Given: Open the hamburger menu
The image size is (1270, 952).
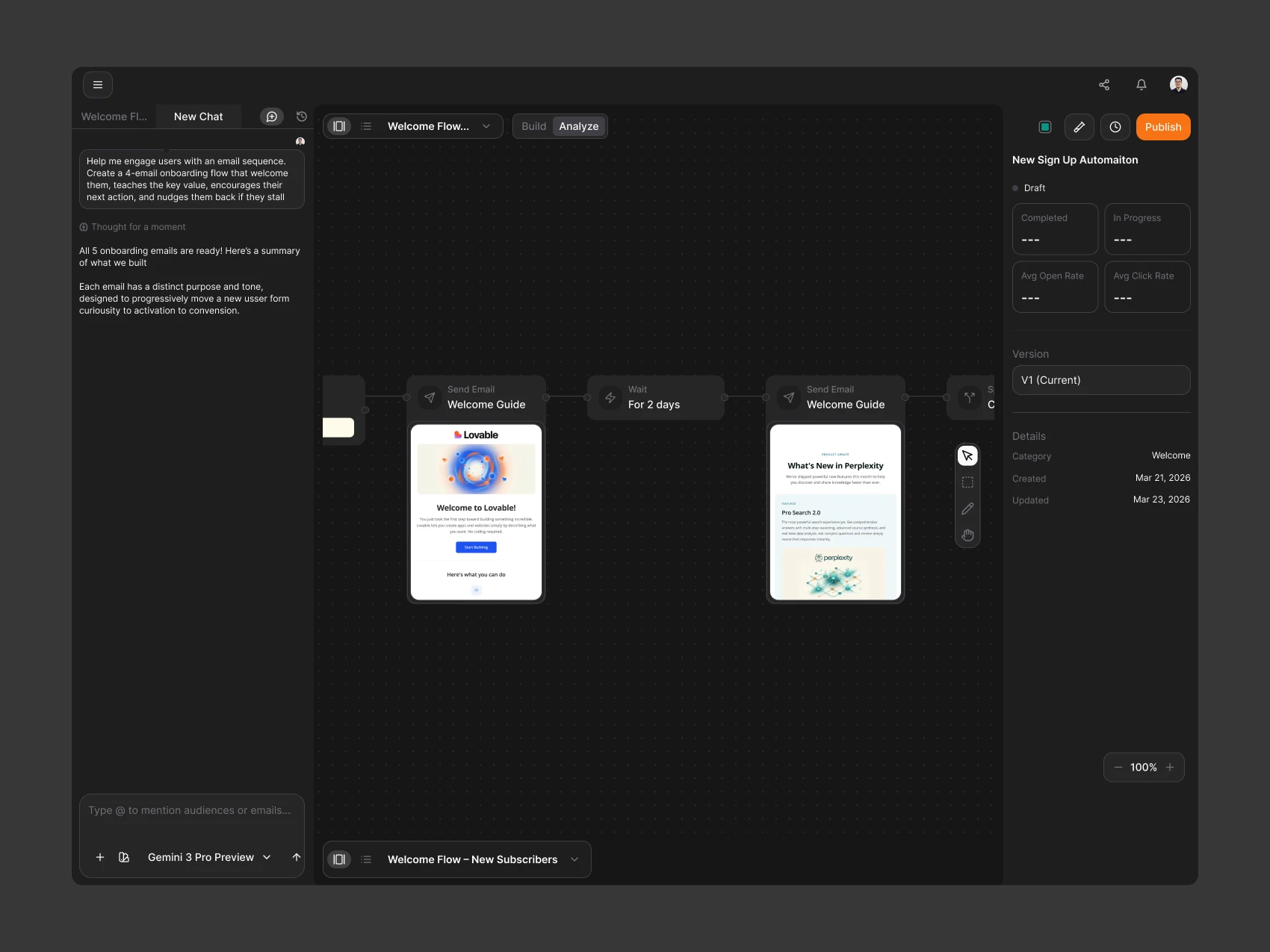Looking at the screenshot, I should click(98, 85).
